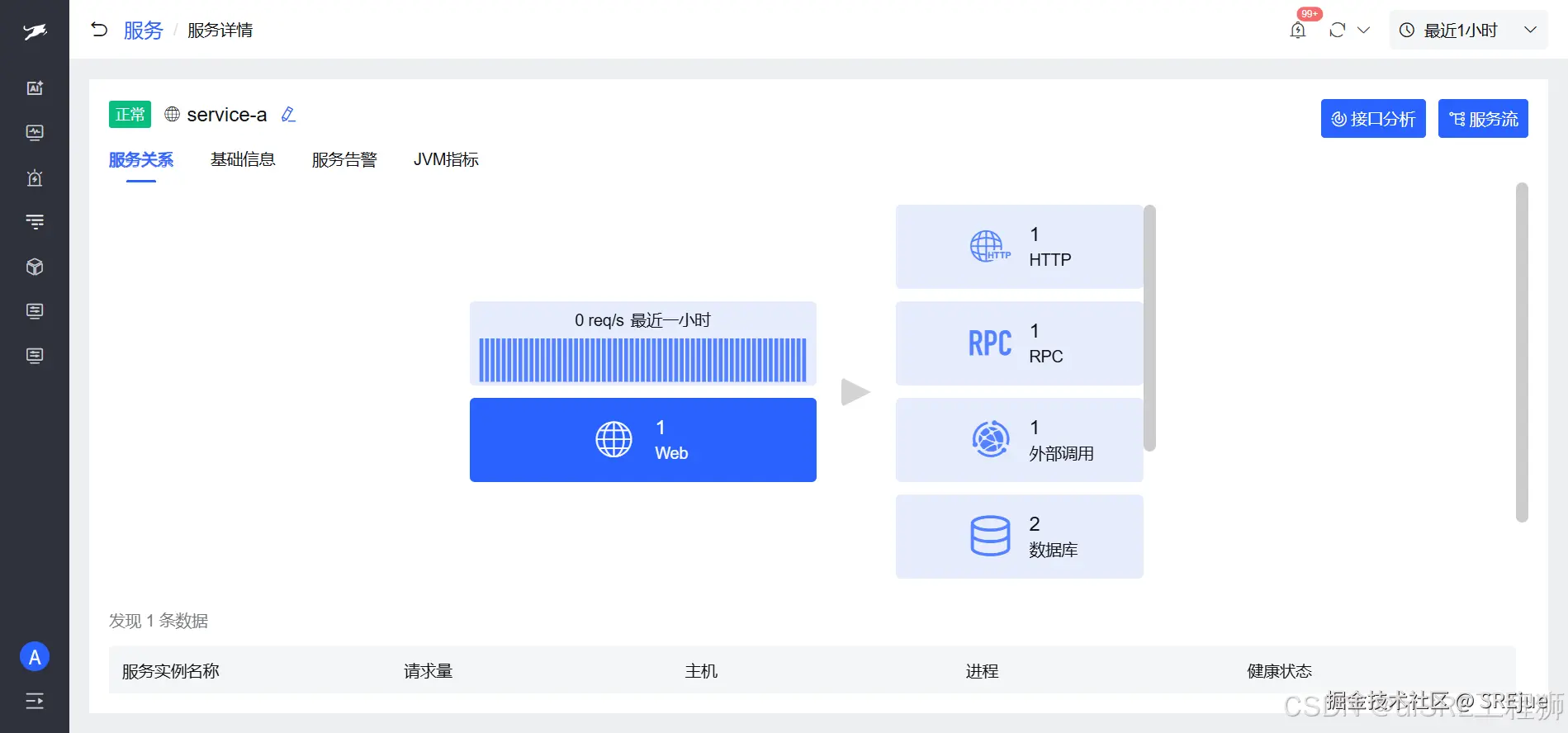
Task: Open the refresh interval dropdown arrow
Action: 1364,30
